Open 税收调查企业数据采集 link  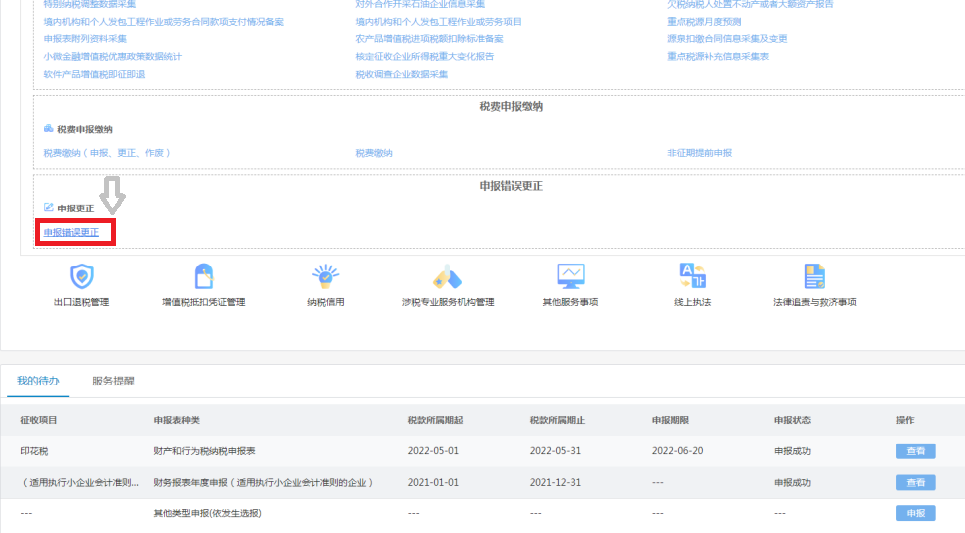click(402, 74)
